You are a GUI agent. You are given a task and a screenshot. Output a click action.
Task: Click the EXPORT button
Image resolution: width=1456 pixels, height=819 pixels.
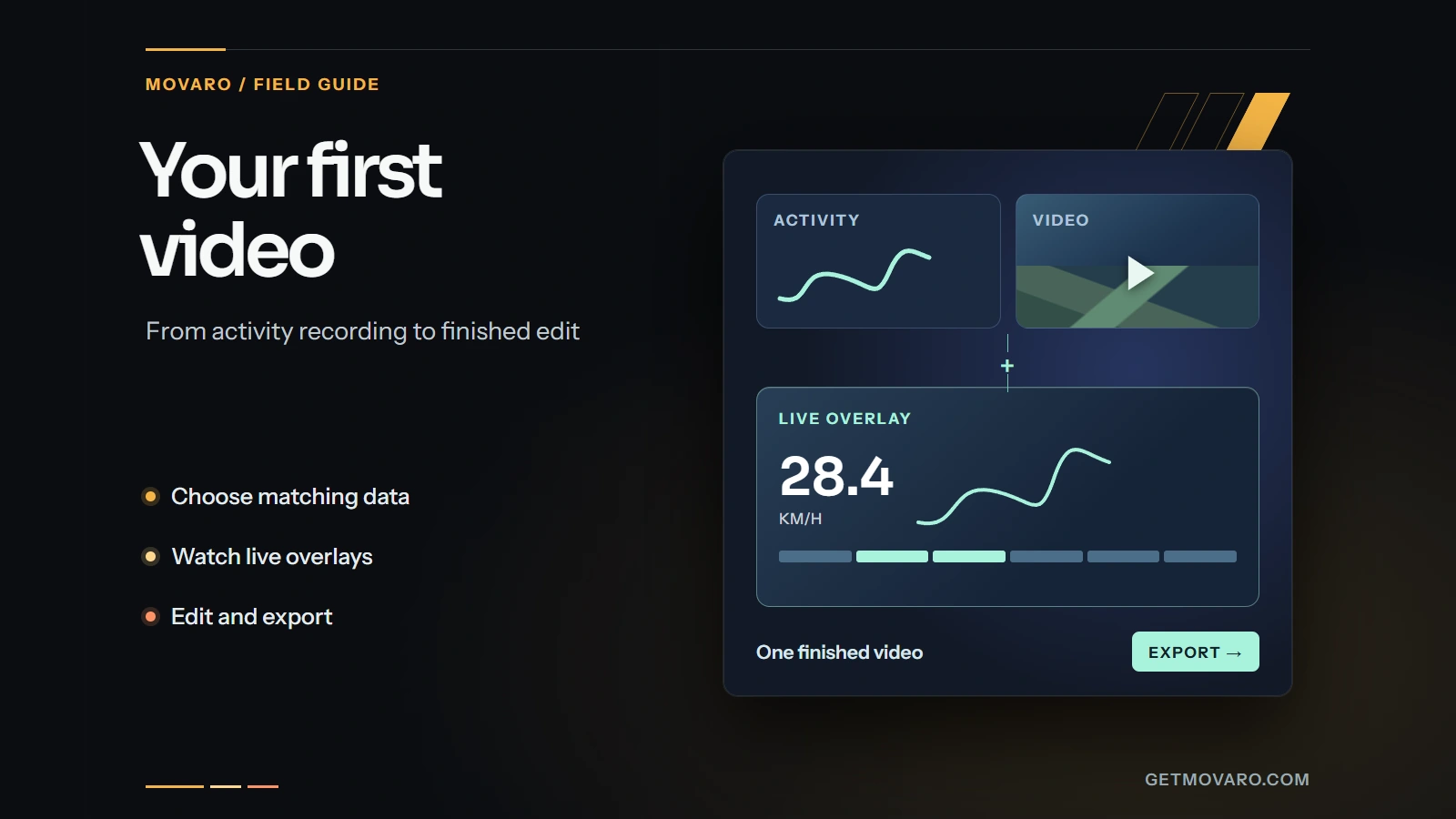1195,652
